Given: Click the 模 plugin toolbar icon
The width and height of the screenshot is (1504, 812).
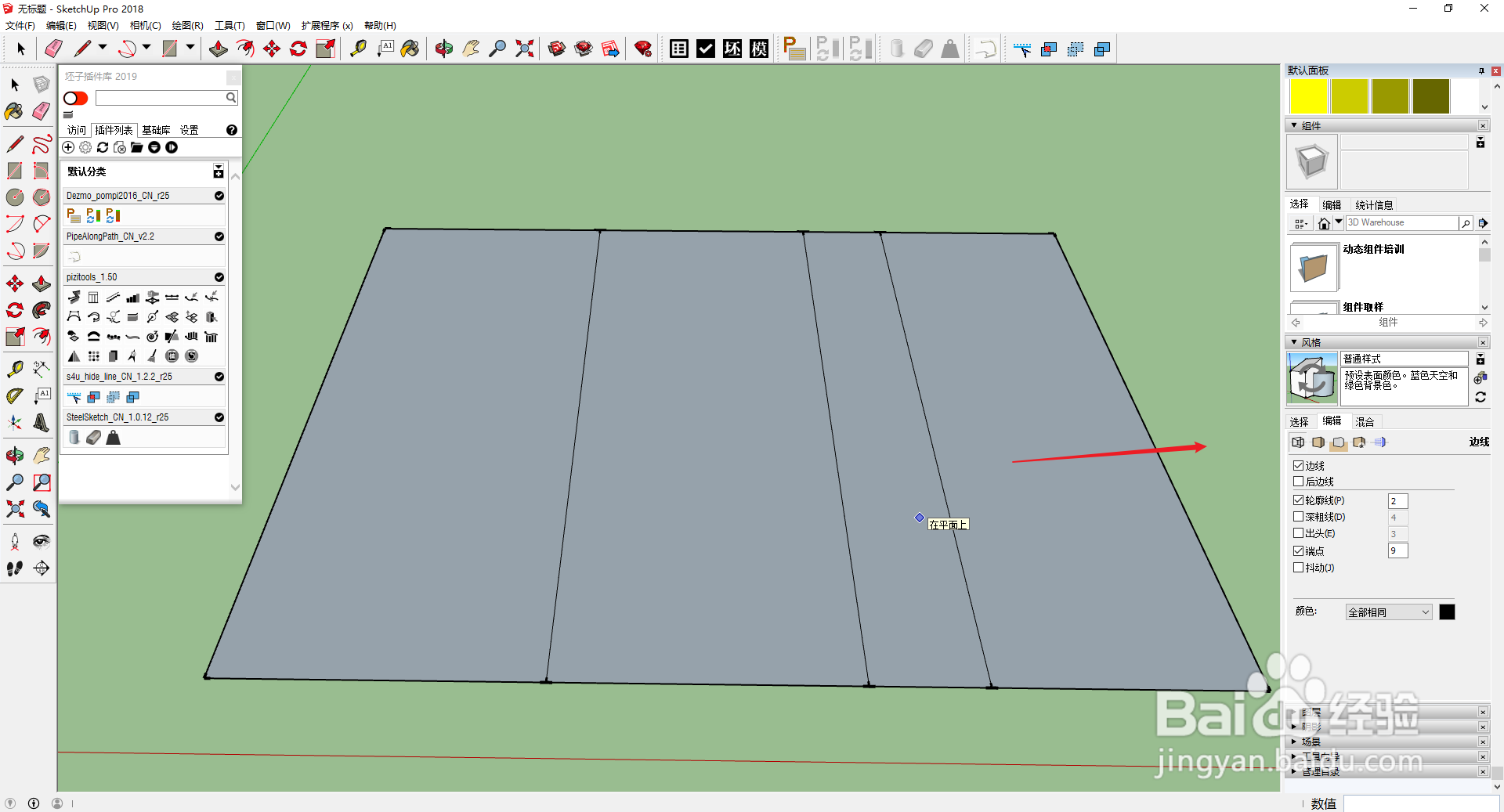Looking at the screenshot, I should [759, 49].
